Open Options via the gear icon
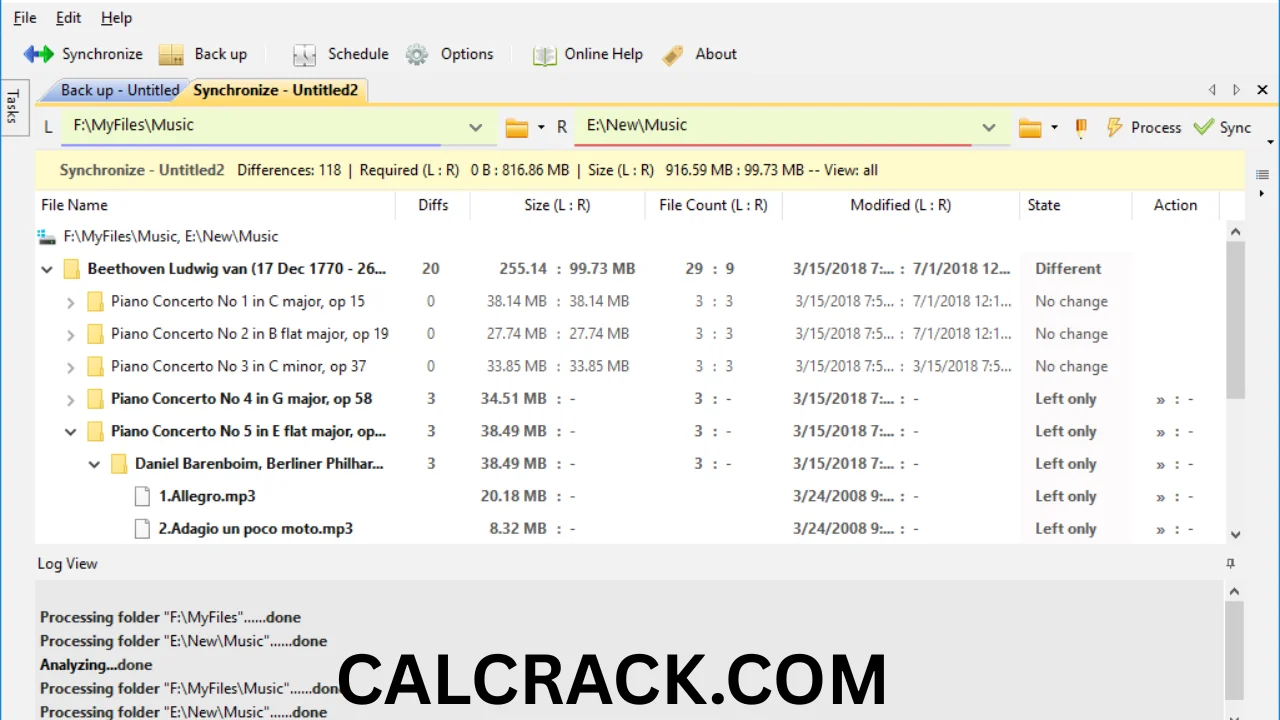The height and width of the screenshot is (720, 1280). (417, 54)
